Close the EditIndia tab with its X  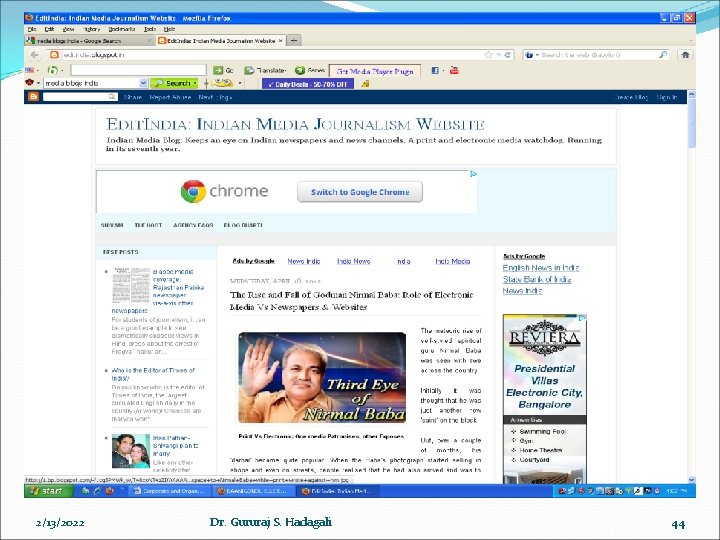[281, 41]
